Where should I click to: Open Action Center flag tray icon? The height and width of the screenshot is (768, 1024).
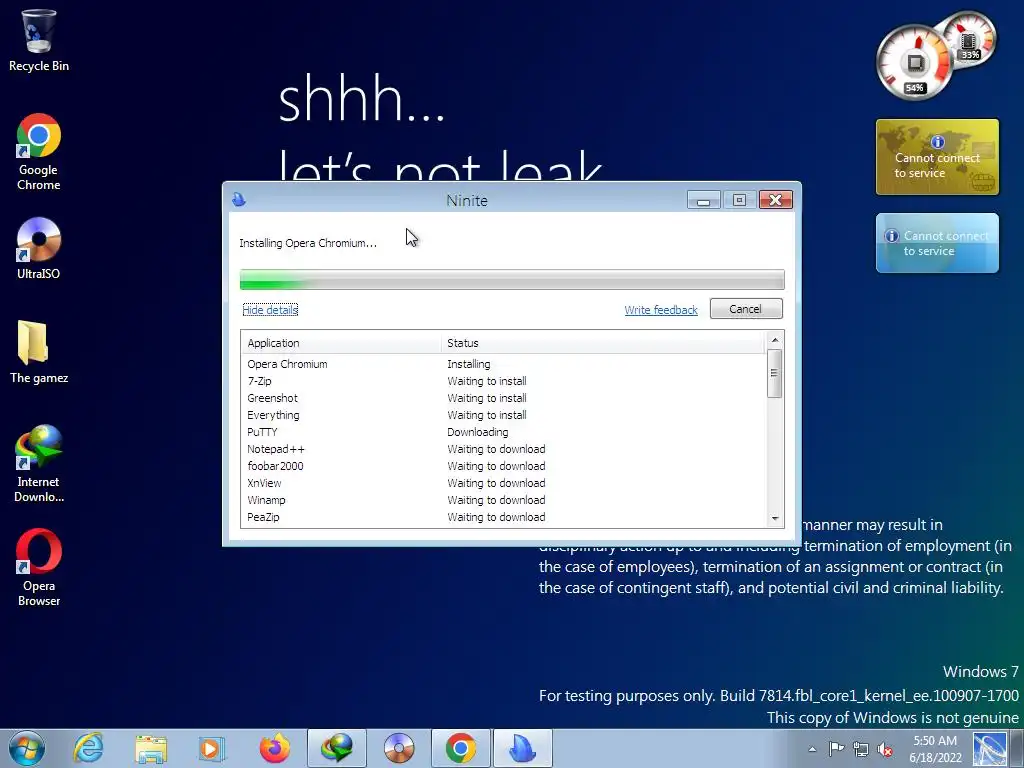[x=836, y=748]
